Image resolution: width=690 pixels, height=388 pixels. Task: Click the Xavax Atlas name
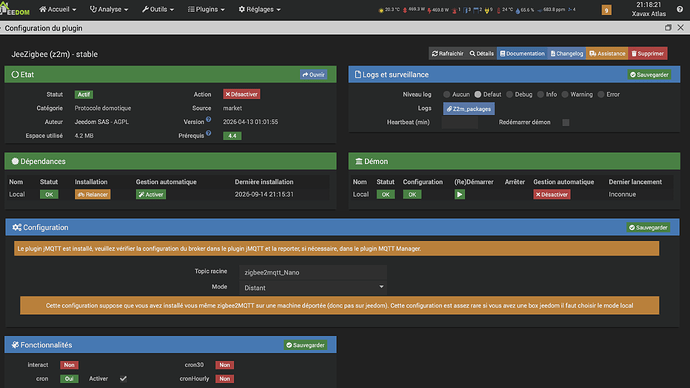(649, 14)
